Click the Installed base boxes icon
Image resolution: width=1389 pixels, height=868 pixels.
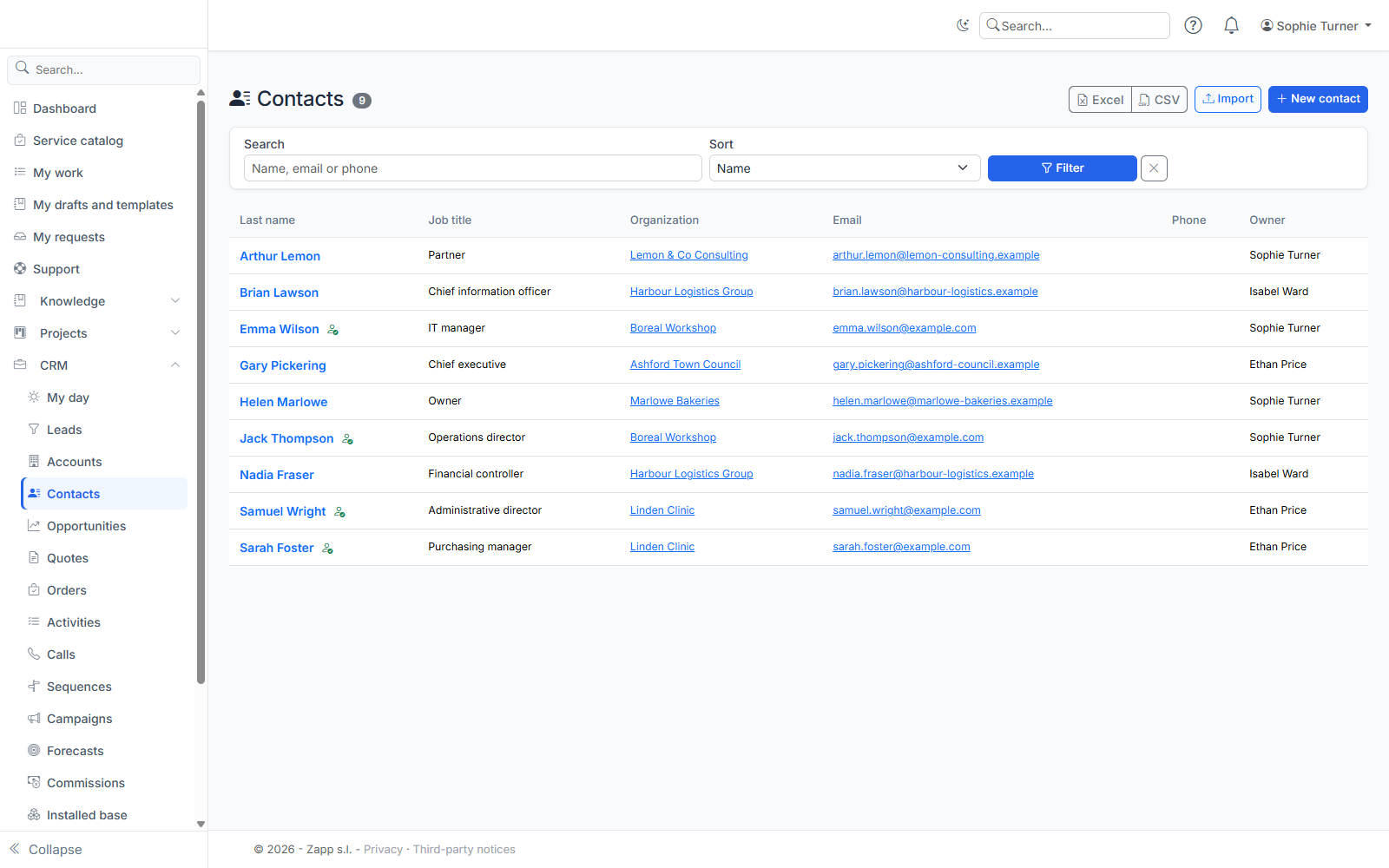[34, 814]
